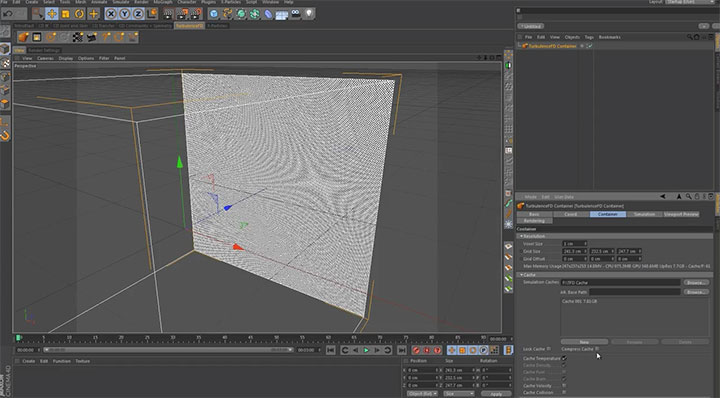The width and height of the screenshot is (720, 398).
Task: Open the Simulation tab in Attributes
Action: tap(644, 214)
